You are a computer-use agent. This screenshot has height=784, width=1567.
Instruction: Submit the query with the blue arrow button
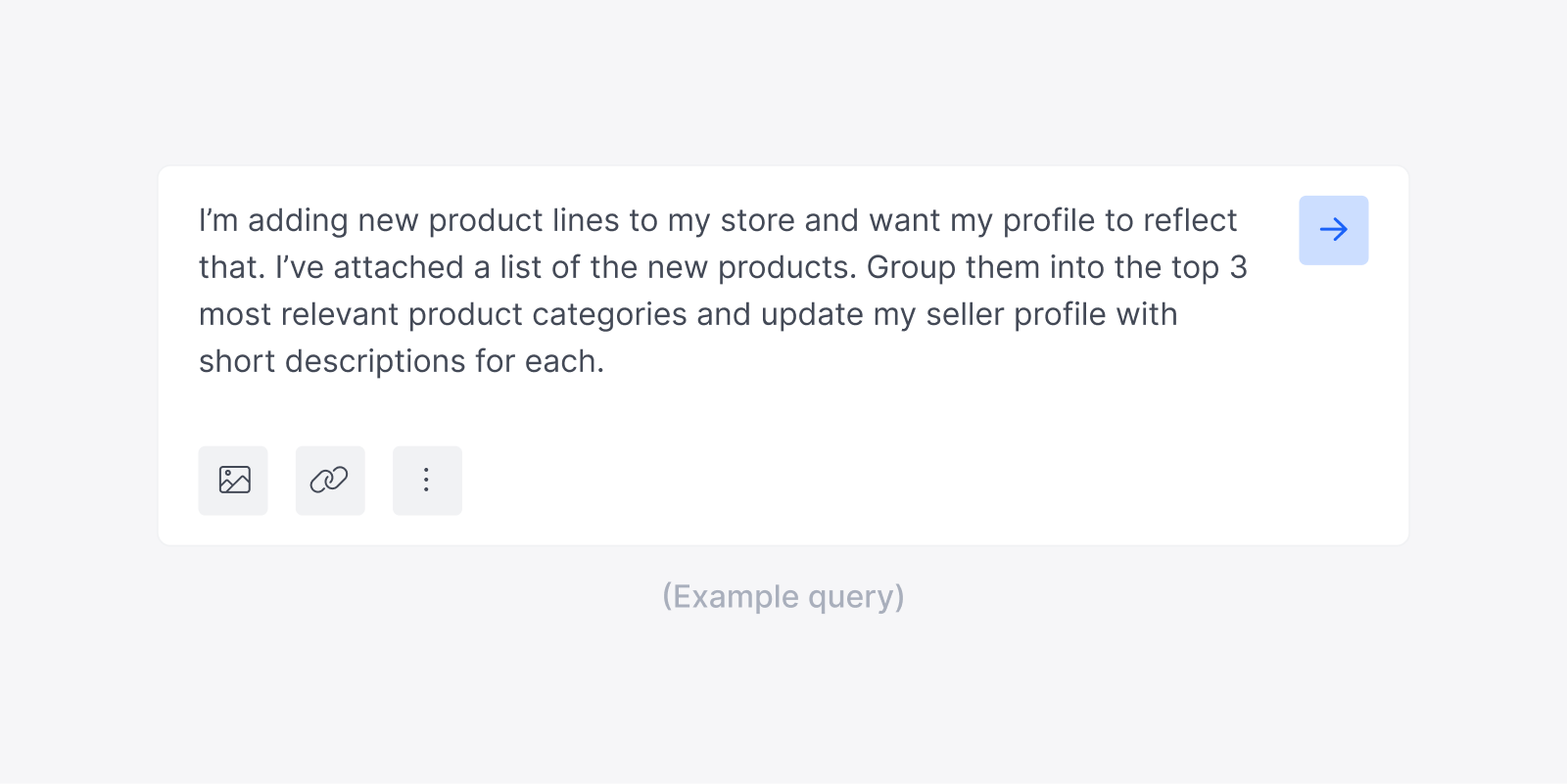pyautogui.click(x=1333, y=230)
